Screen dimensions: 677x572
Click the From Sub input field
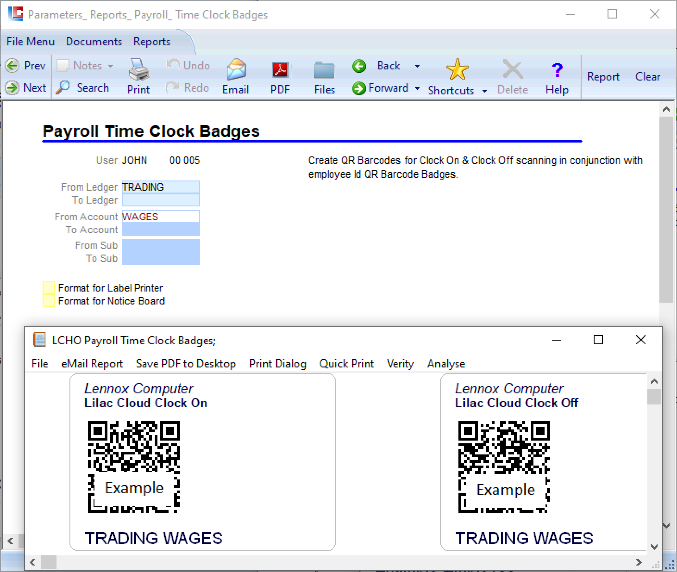(161, 246)
